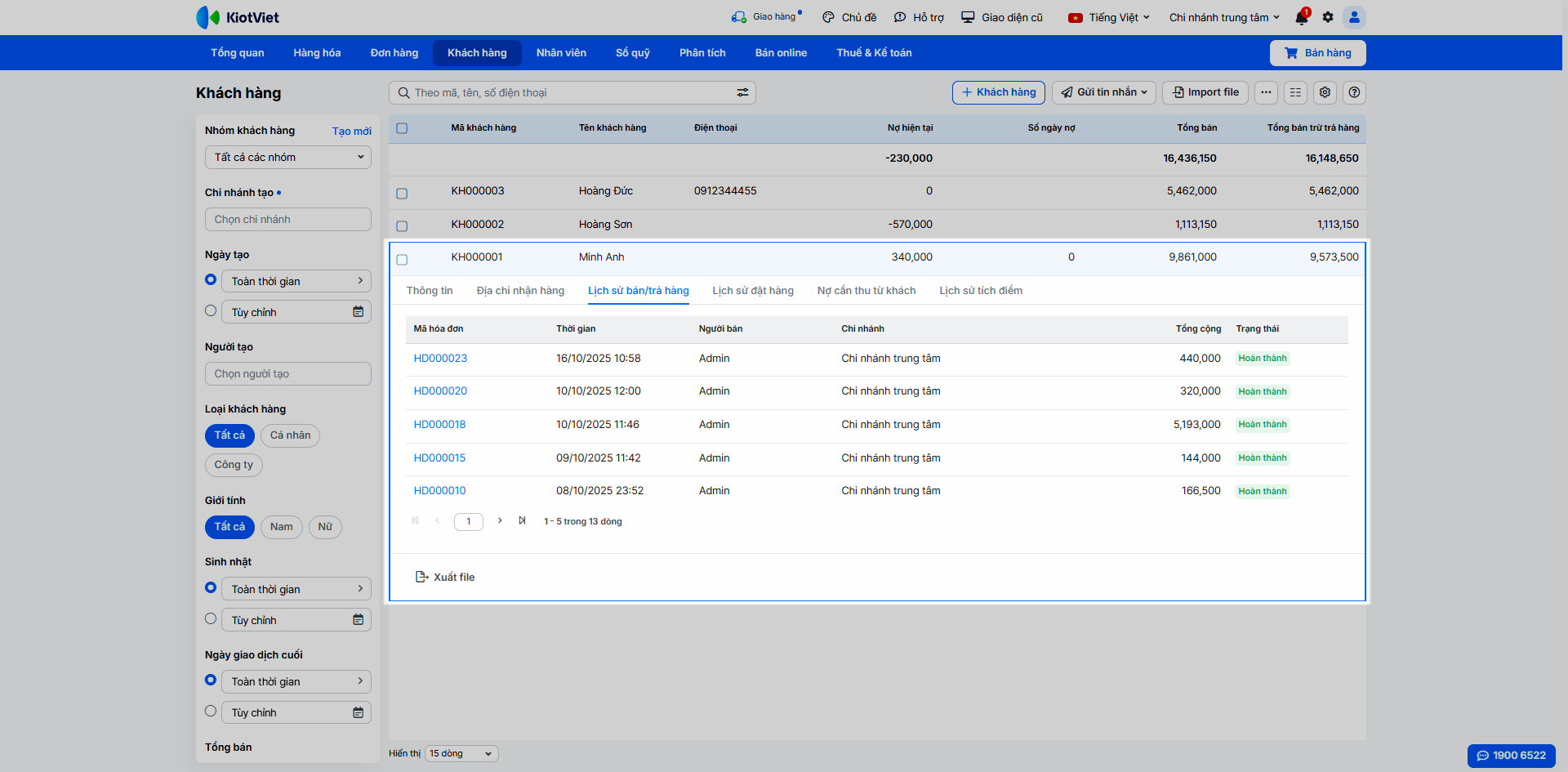Open the help question mark icon
The image size is (1568, 772).
pyautogui.click(x=1354, y=92)
